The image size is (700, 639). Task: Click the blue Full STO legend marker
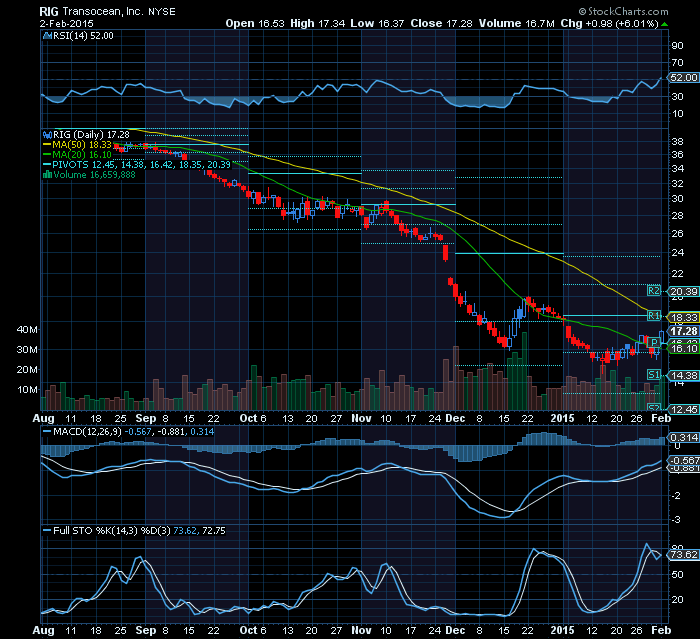tap(47, 530)
